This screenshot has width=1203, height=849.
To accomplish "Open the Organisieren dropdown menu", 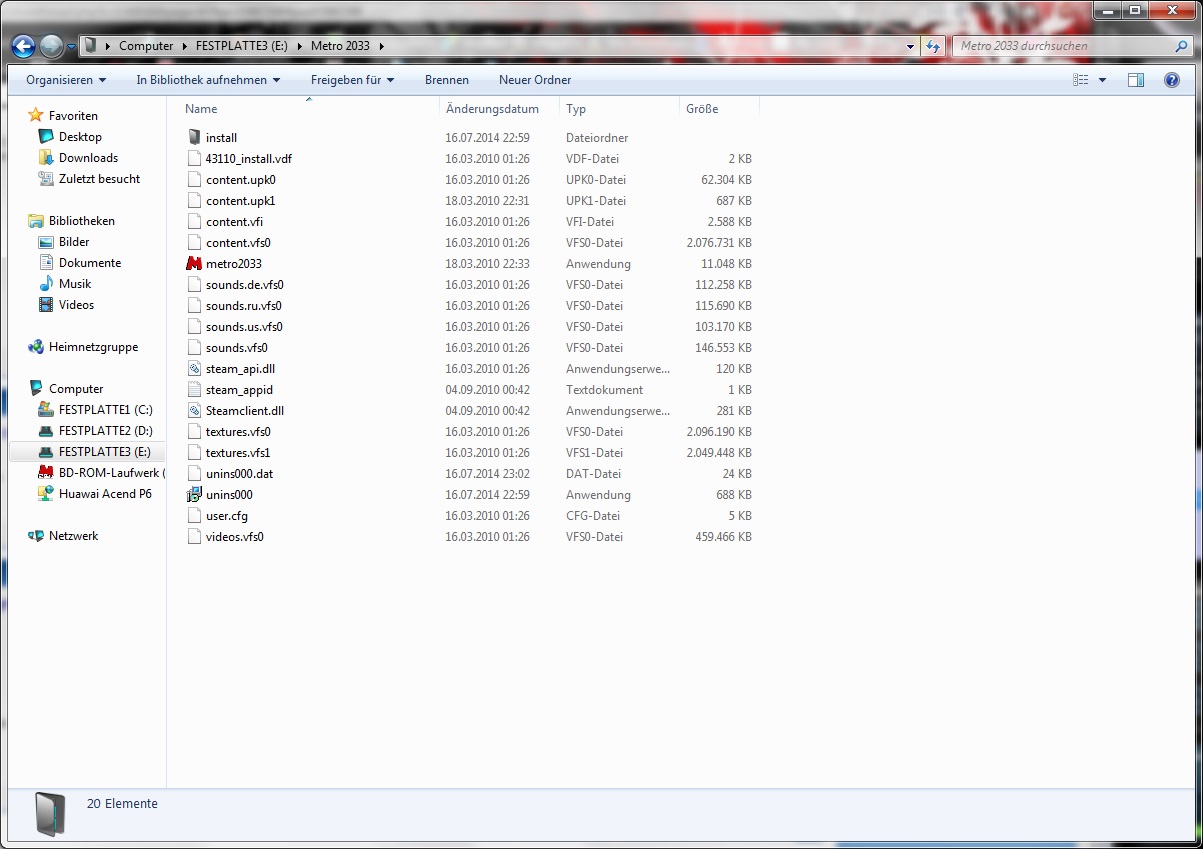I will point(66,80).
